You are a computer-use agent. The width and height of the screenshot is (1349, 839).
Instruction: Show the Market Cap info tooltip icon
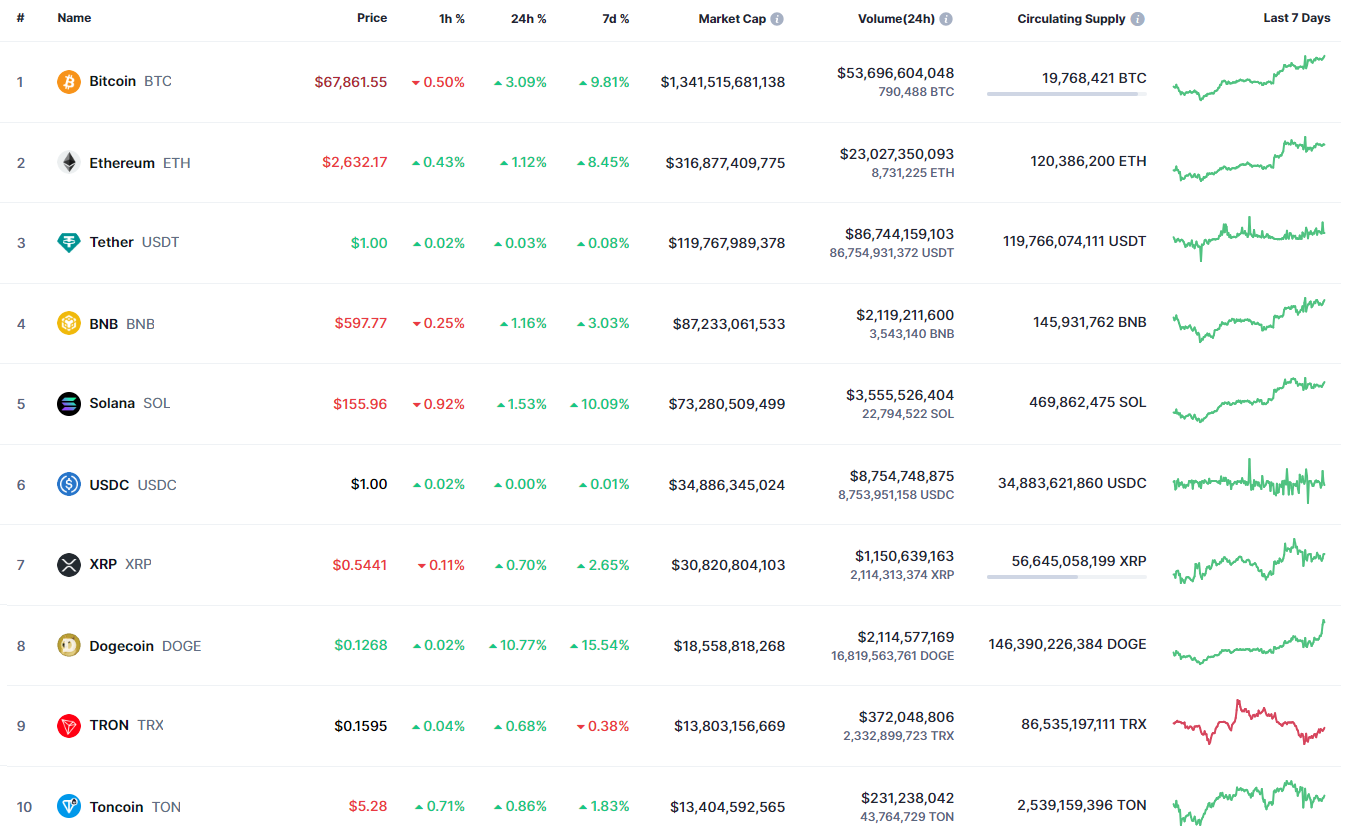[777, 19]
